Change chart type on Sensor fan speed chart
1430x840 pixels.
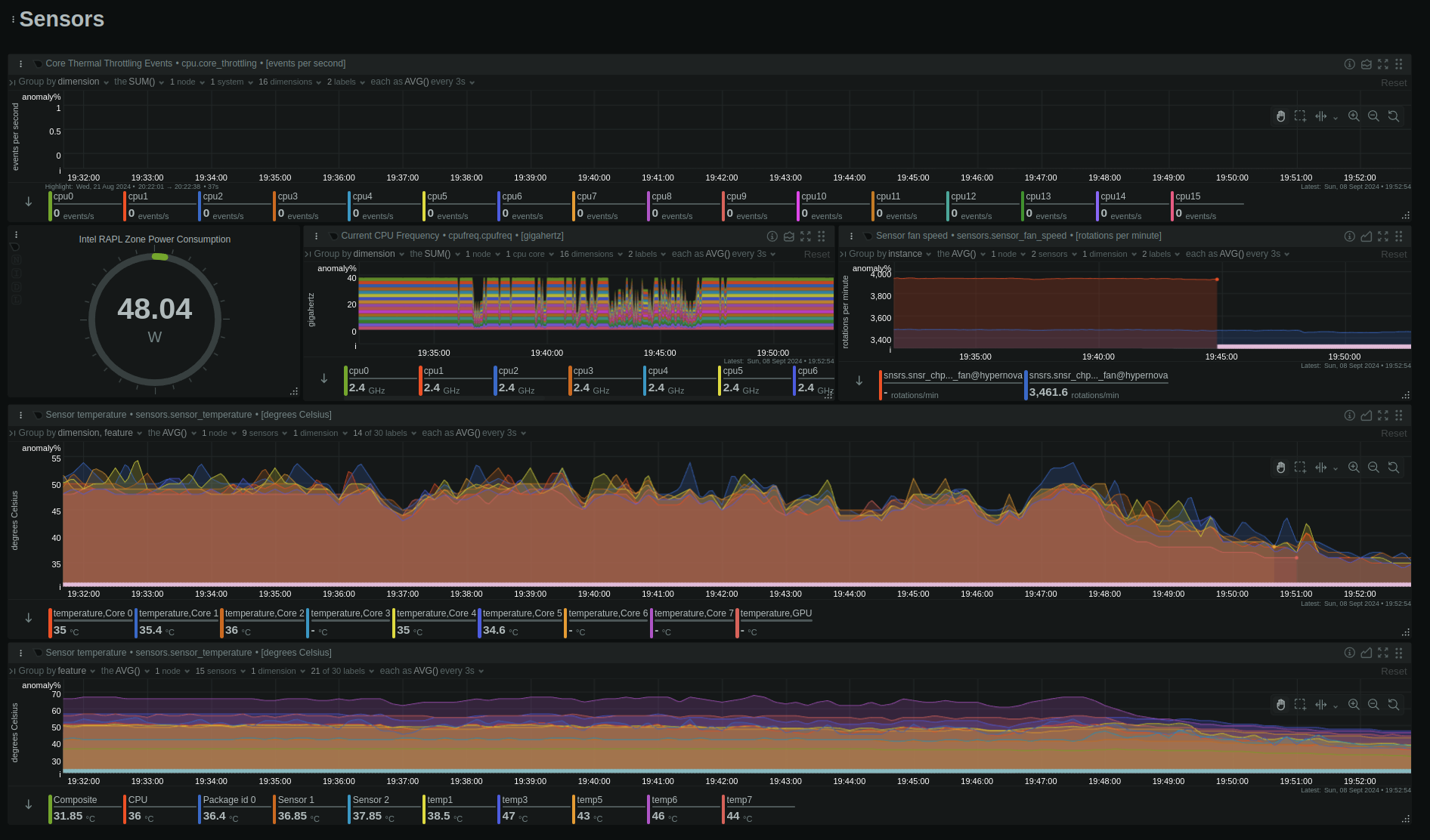pos(1367,236)
